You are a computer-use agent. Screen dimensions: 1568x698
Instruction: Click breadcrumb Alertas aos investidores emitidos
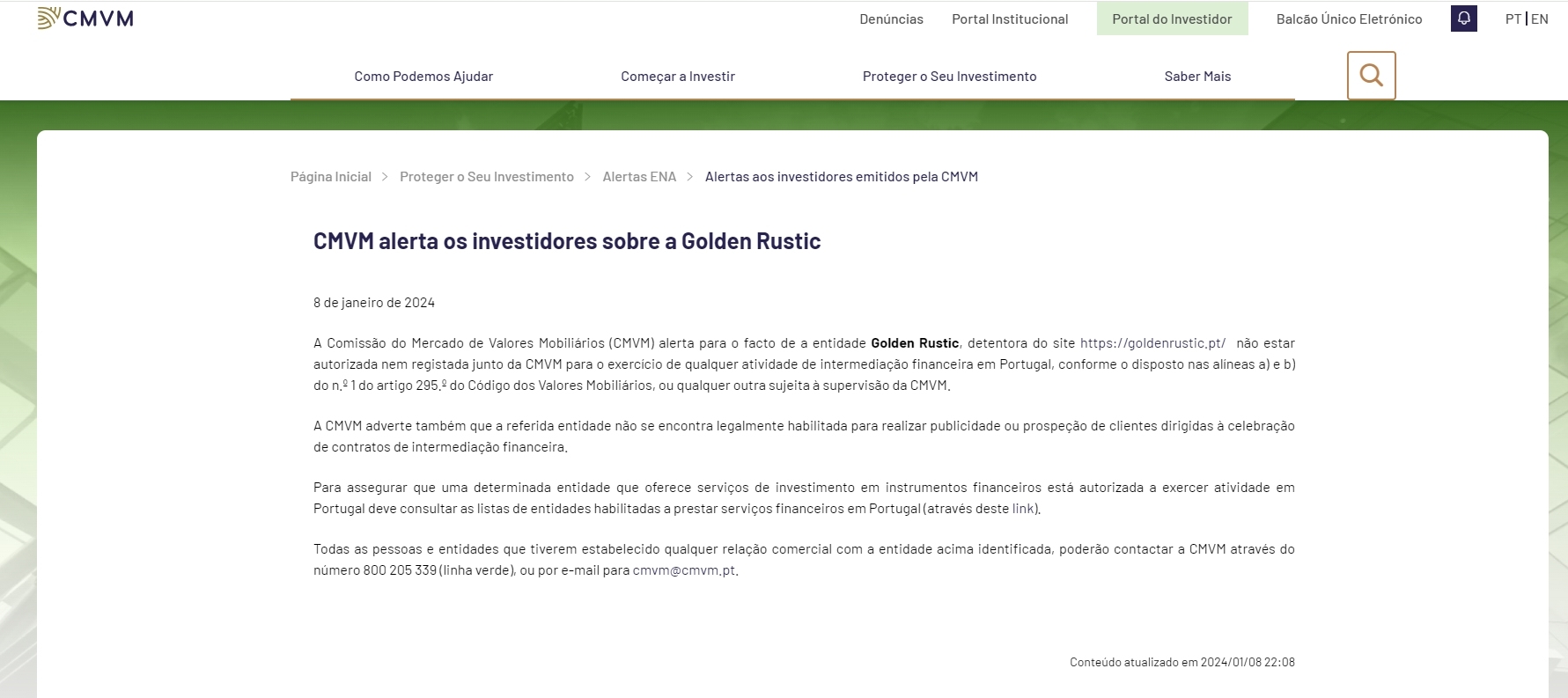point(841,177)
